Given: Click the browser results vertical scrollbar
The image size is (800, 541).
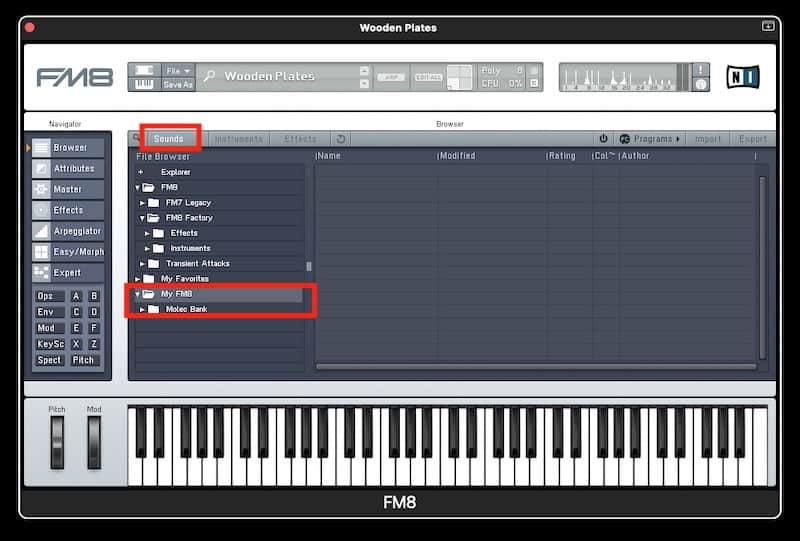Looking at the screenshot, I should tap(762, 267).
